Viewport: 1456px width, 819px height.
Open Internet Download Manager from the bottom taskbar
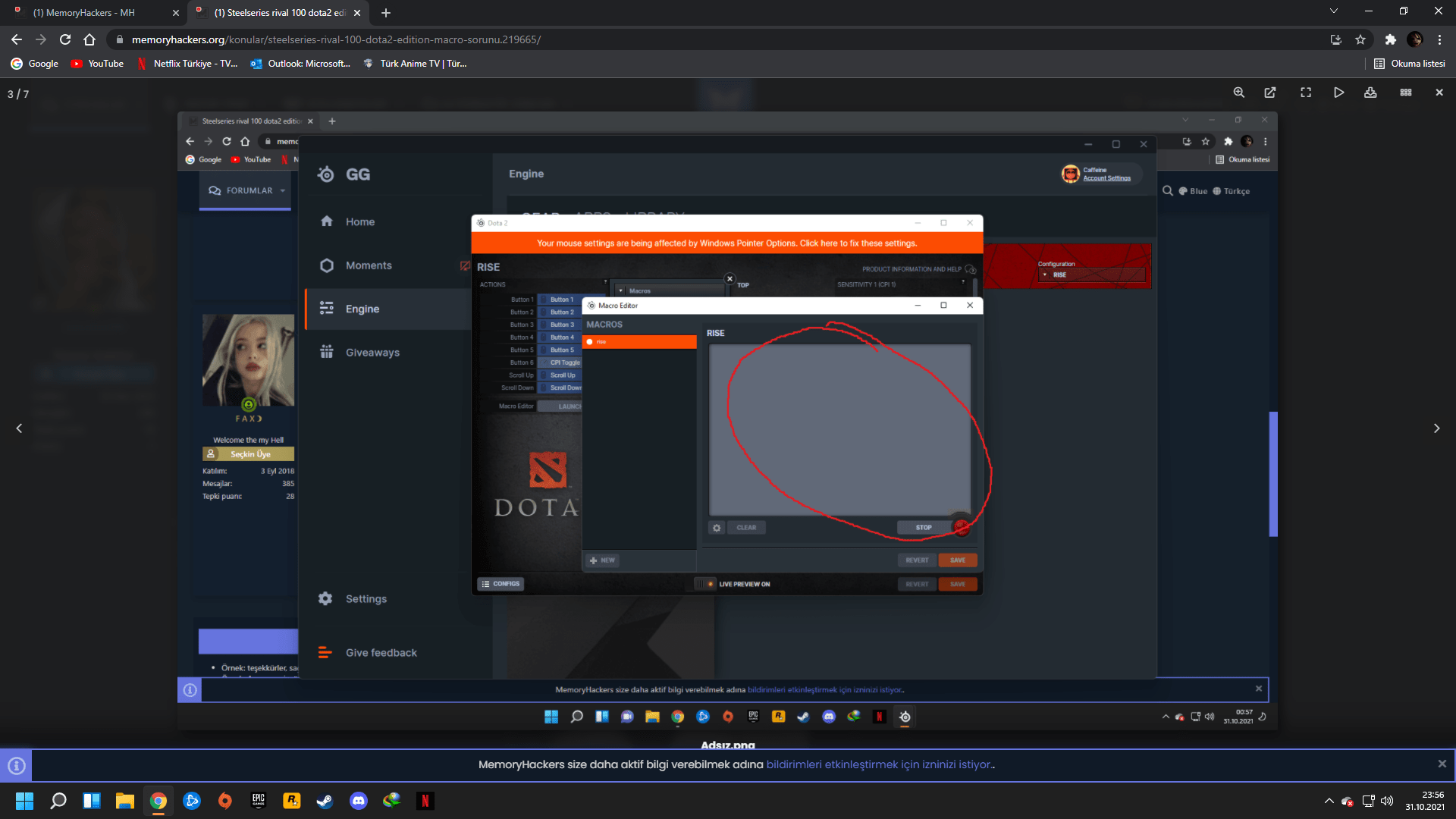pos(392,801)
